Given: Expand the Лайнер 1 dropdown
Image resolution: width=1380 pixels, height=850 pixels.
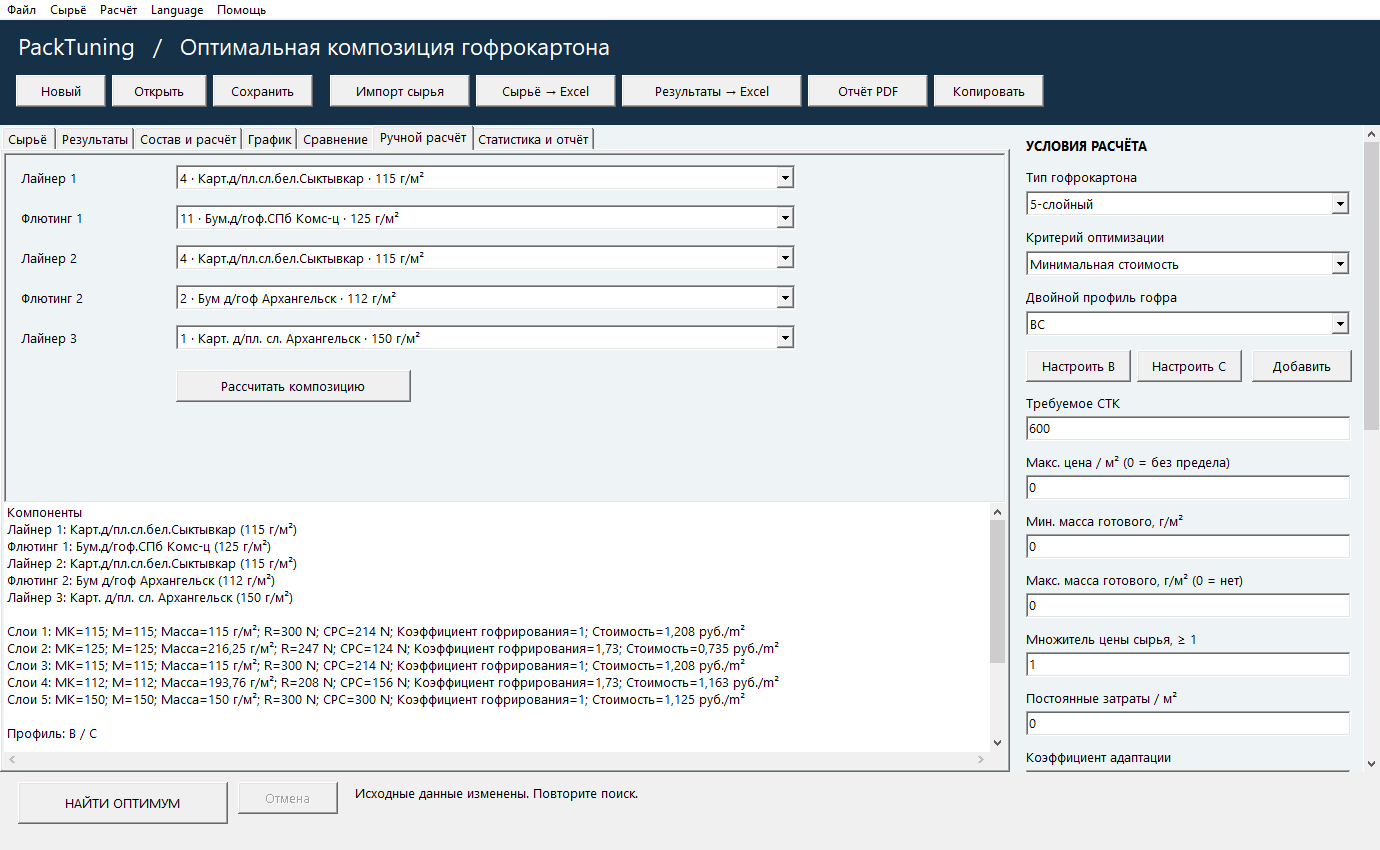Looking at the screenshot, I should [x=485, y=178].
